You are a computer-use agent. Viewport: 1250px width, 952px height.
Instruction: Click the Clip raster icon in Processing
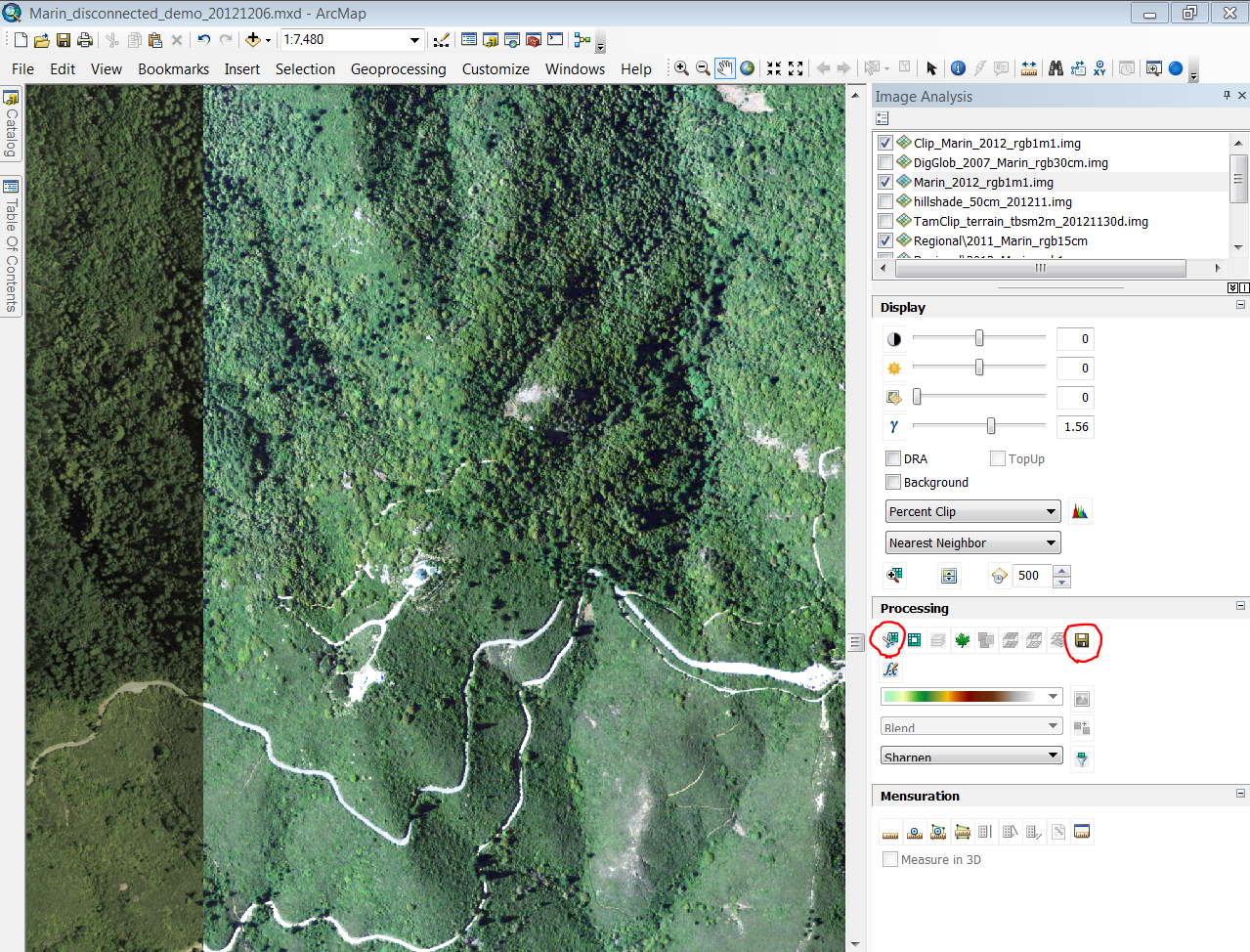click(890, 640)
